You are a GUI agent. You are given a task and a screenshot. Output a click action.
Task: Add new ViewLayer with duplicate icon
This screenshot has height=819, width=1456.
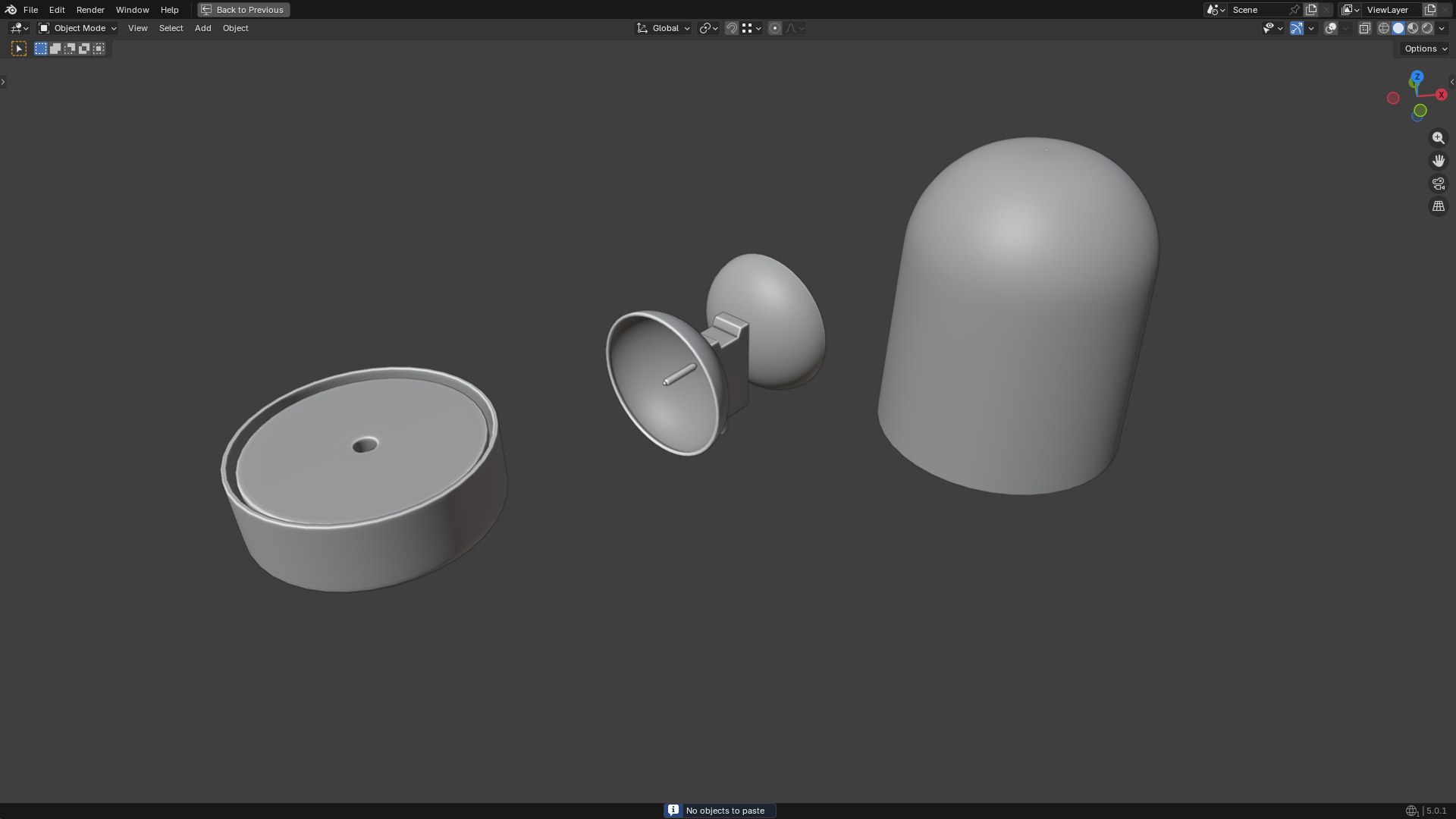tap(1430, 10)
